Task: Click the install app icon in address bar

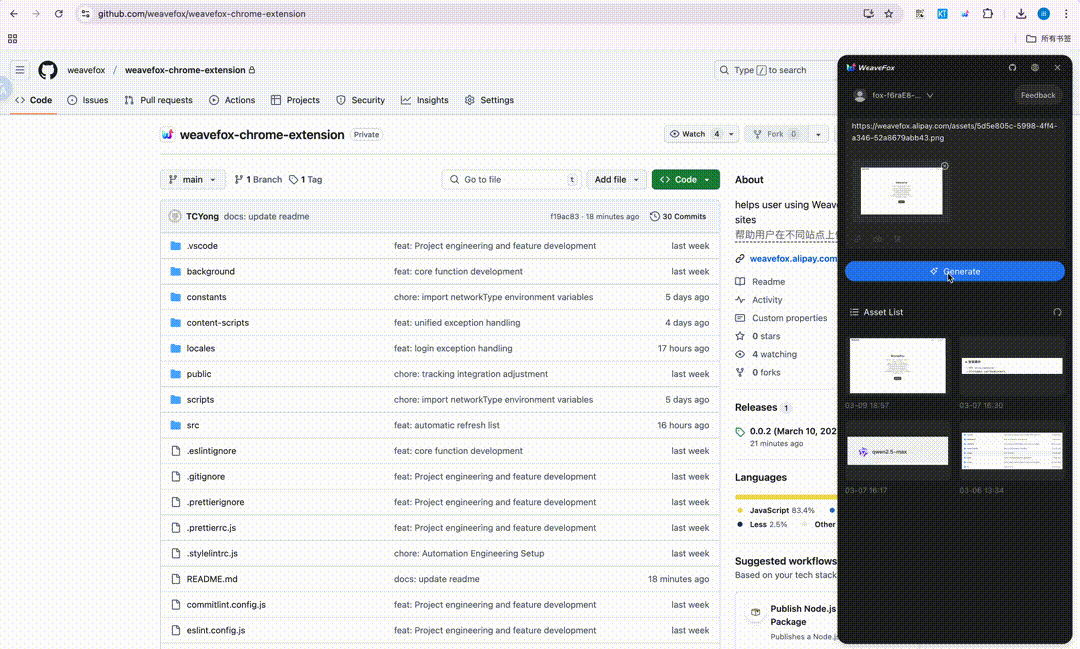Action: [869, 14]
